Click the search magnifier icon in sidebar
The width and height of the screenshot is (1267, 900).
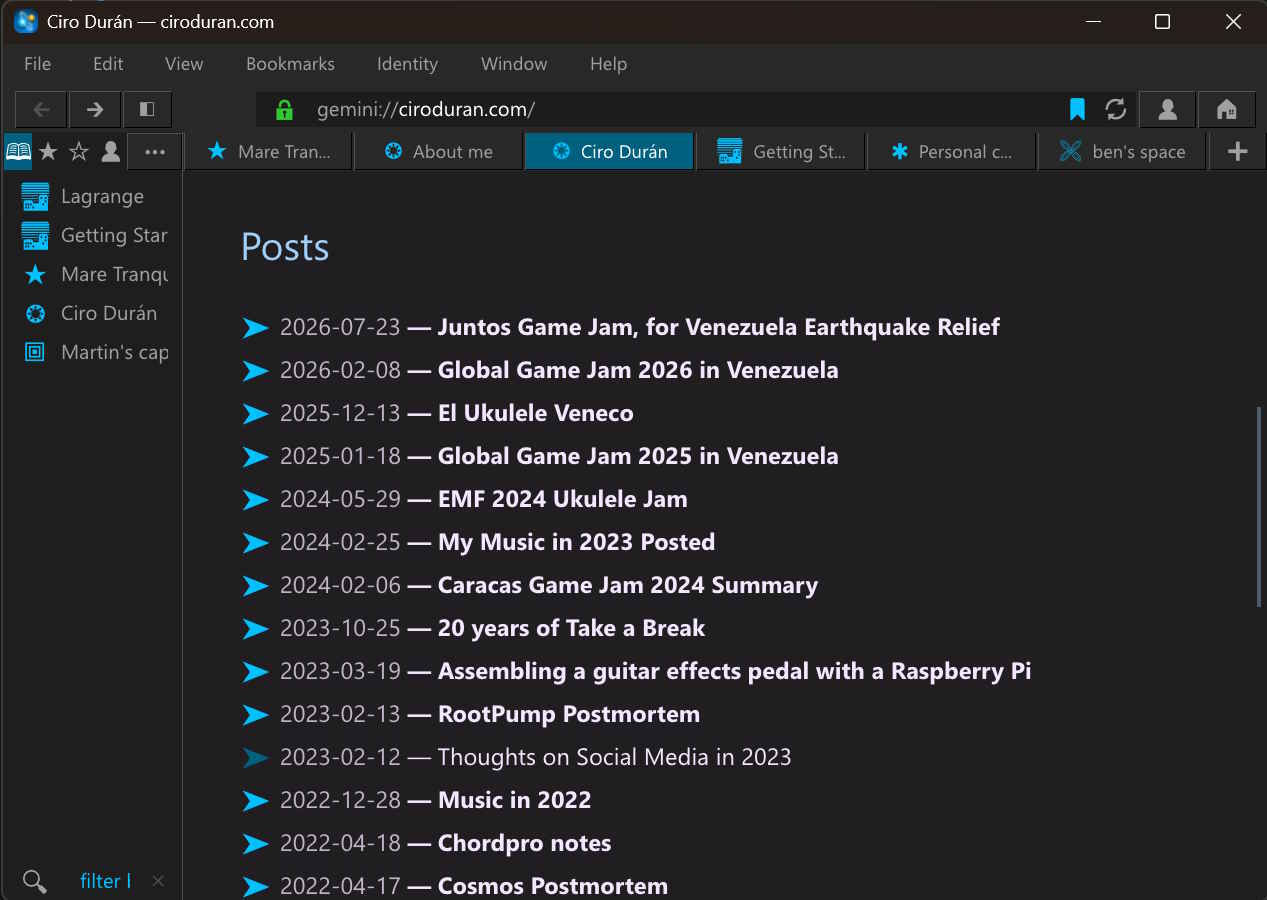pyautogui.click(x=35, y=881)
